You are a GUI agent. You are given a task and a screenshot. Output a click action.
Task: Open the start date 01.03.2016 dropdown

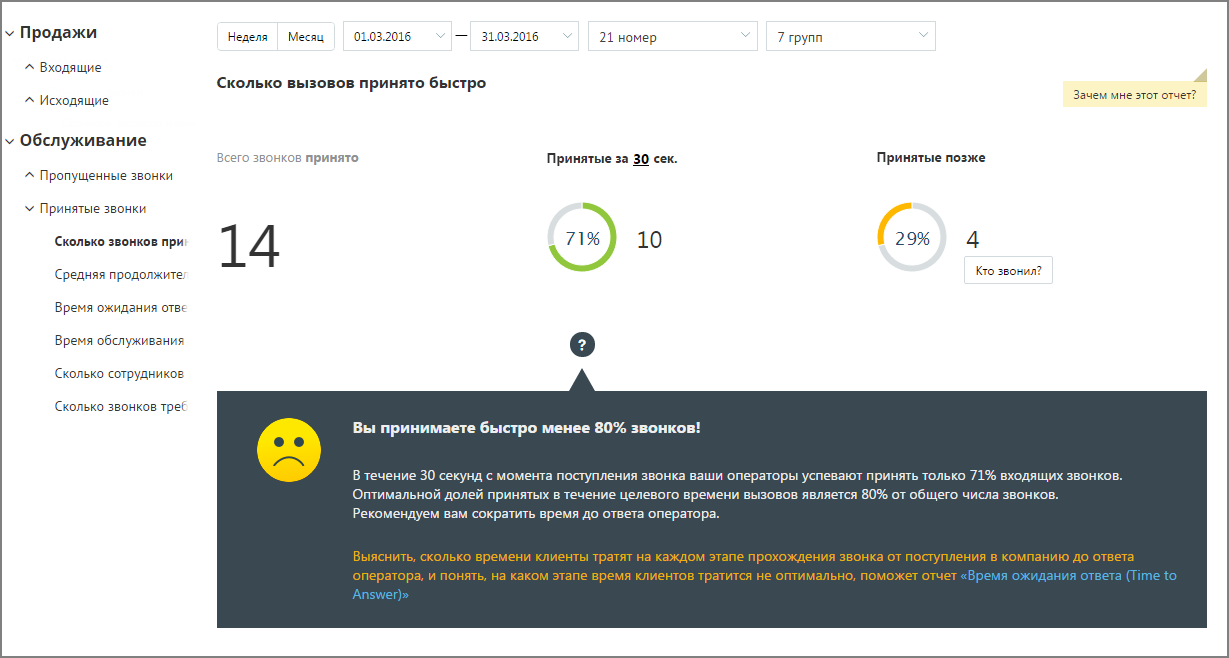pos(398,37)
